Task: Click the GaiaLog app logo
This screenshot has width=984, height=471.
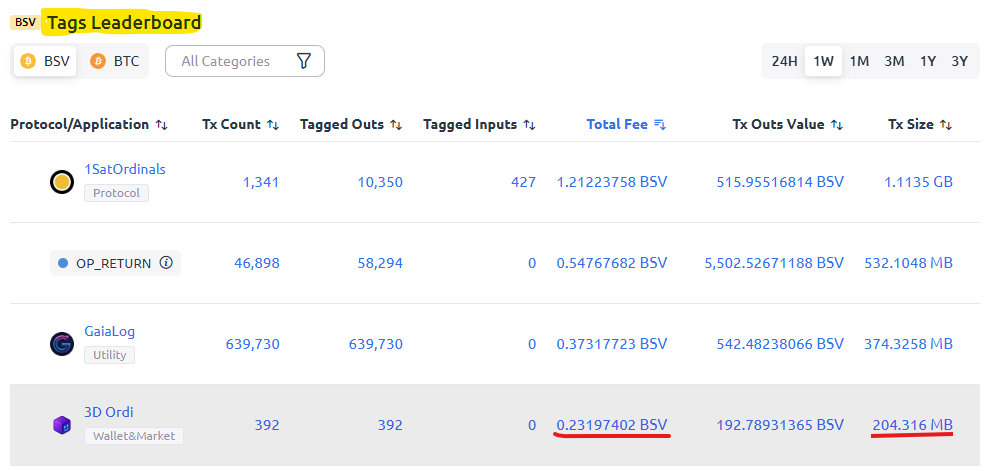Action: click(x=62, y=344)
